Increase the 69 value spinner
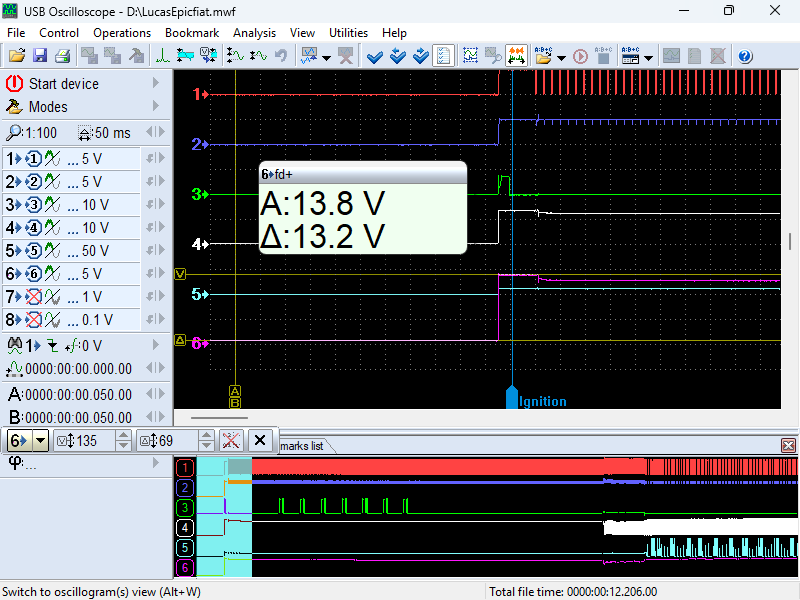 point(206,435)
